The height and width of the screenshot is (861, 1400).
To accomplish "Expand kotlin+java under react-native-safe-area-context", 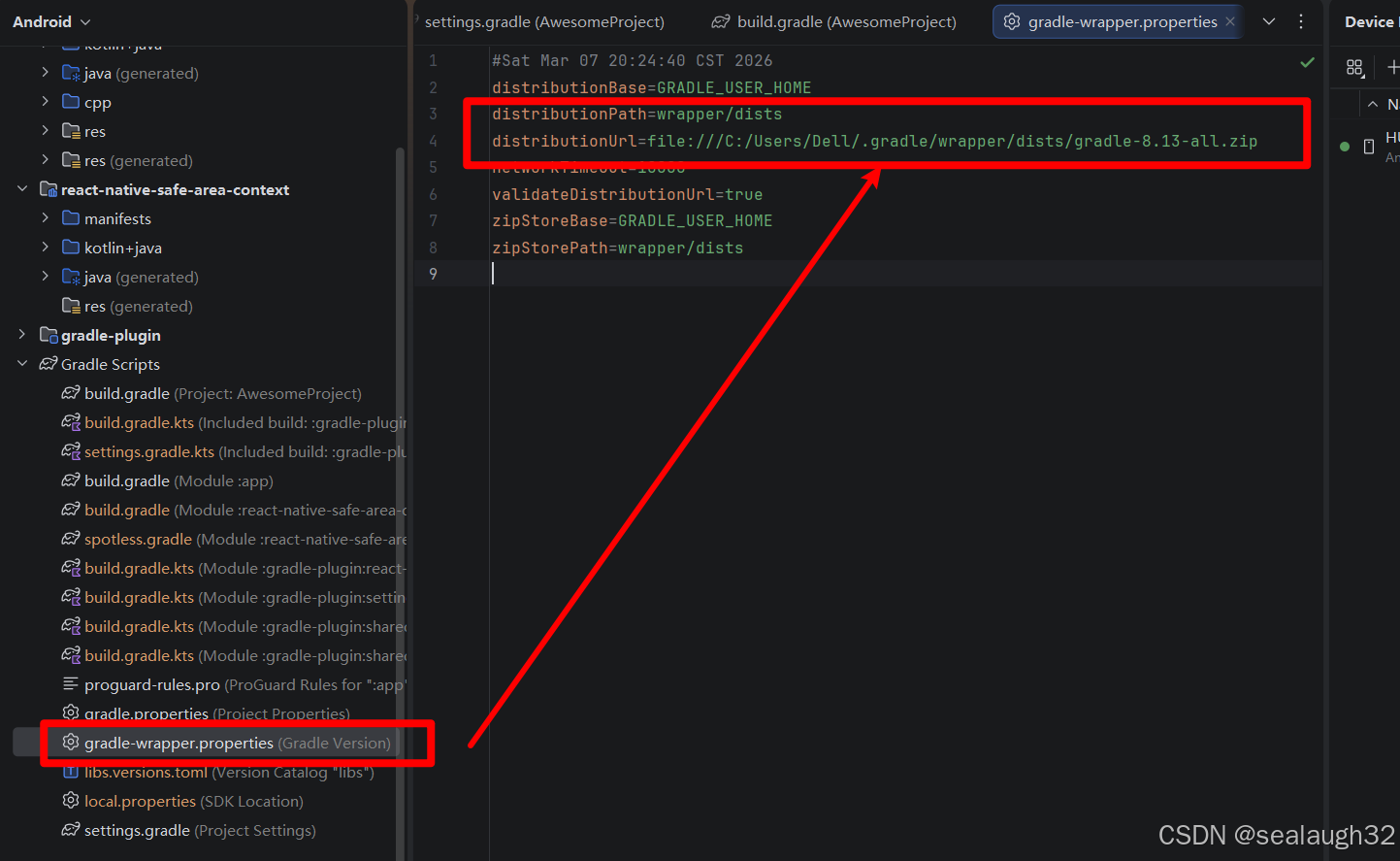I will 45,248.
